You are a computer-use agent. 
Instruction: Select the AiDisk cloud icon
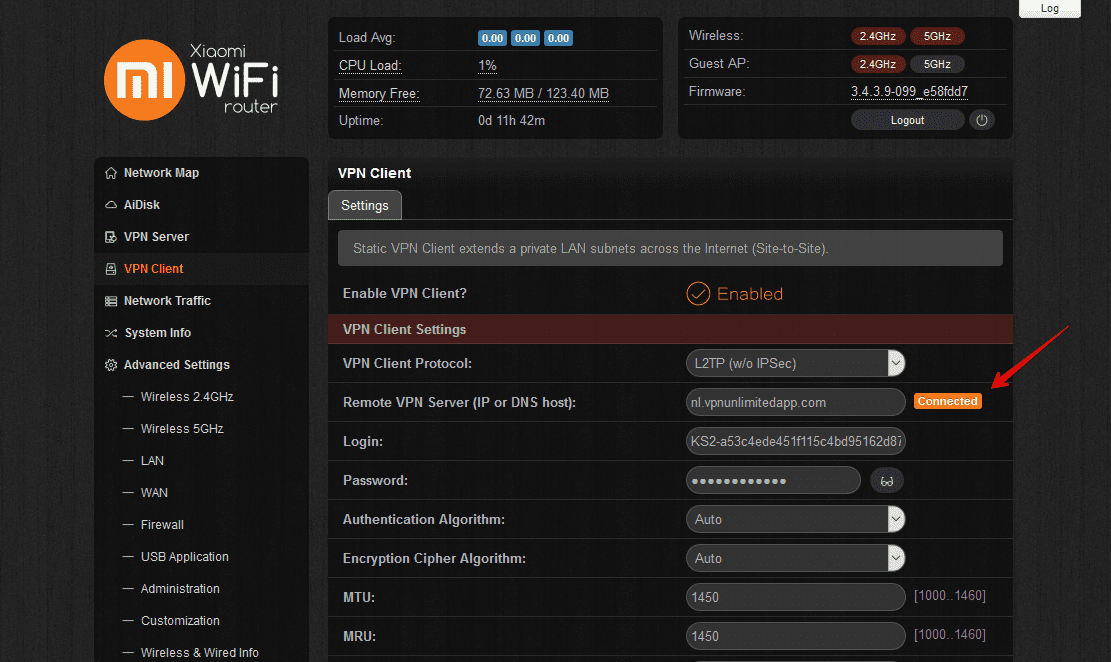110,204
